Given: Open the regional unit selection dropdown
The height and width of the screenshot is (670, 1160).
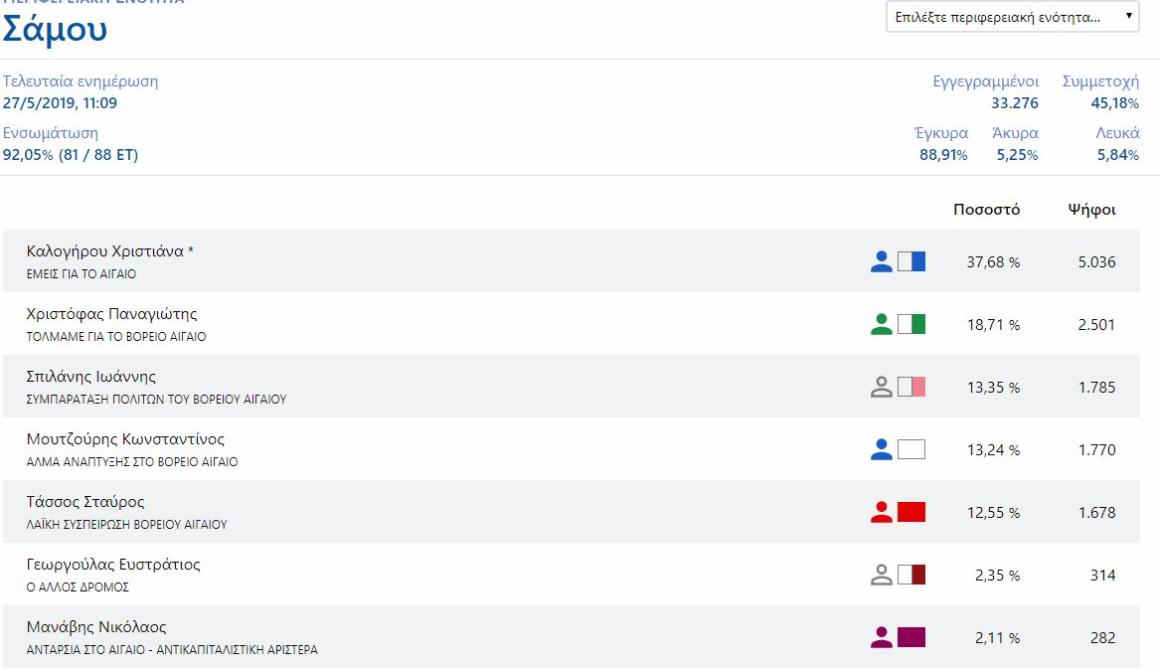Looking at the screenshot, I should (x=1012, y=17).
